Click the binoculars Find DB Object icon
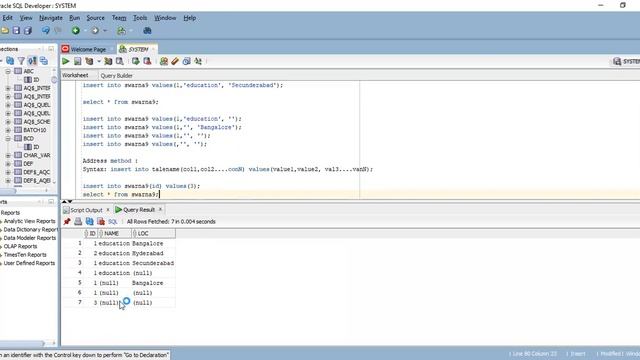The width and height of the screenshot is (640, 360). coord(147,31)
